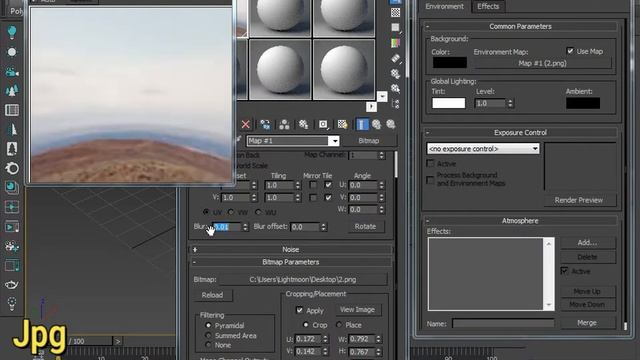The image size is (640, 360).
Task: Select Summed Area filtering
Action: pyautogui.click(x=209, y=336)
